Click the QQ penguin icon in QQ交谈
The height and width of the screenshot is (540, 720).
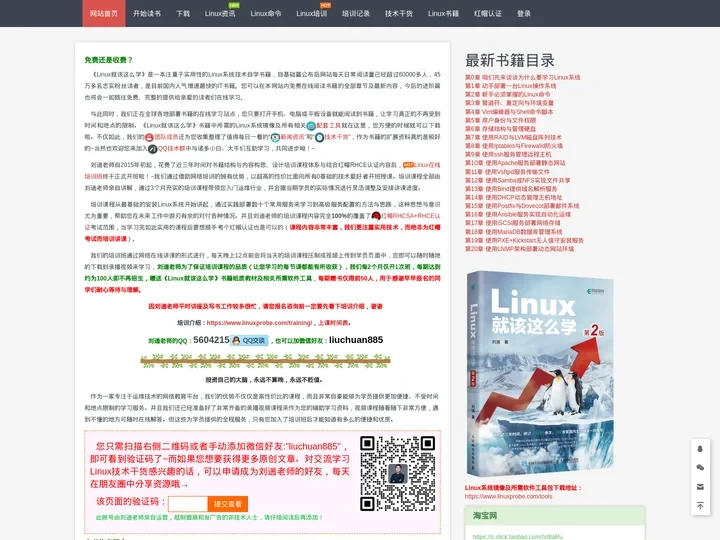pyautogui.click(x=236, y=340)
